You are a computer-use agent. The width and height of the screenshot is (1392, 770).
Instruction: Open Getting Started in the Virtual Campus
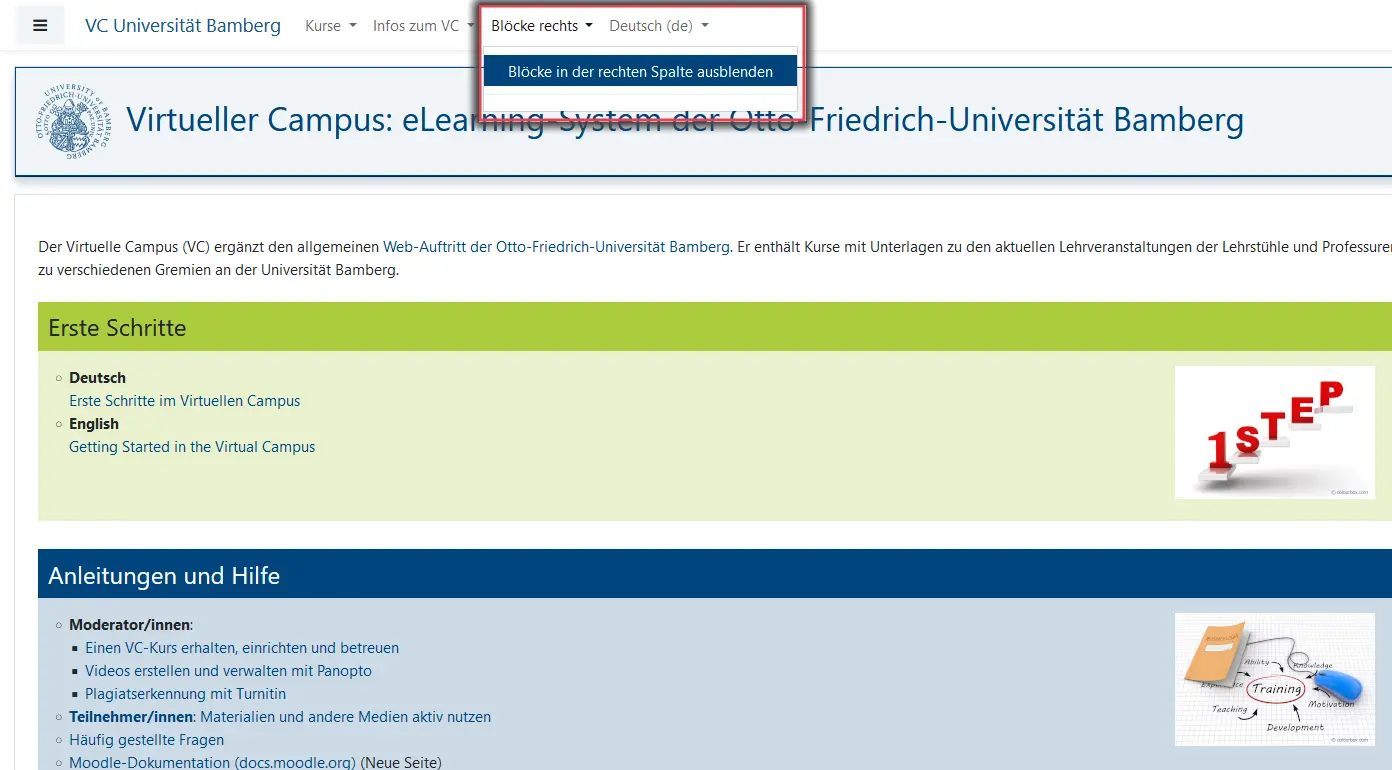click(x=192, y=447)
